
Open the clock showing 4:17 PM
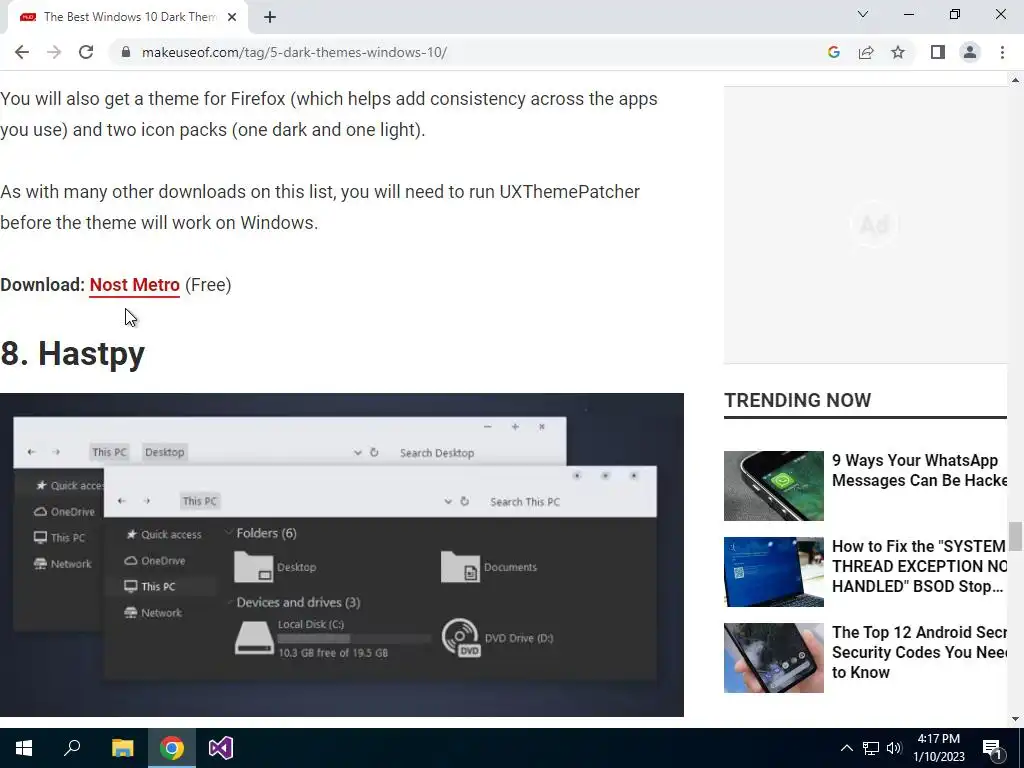[x=938, y=748]
